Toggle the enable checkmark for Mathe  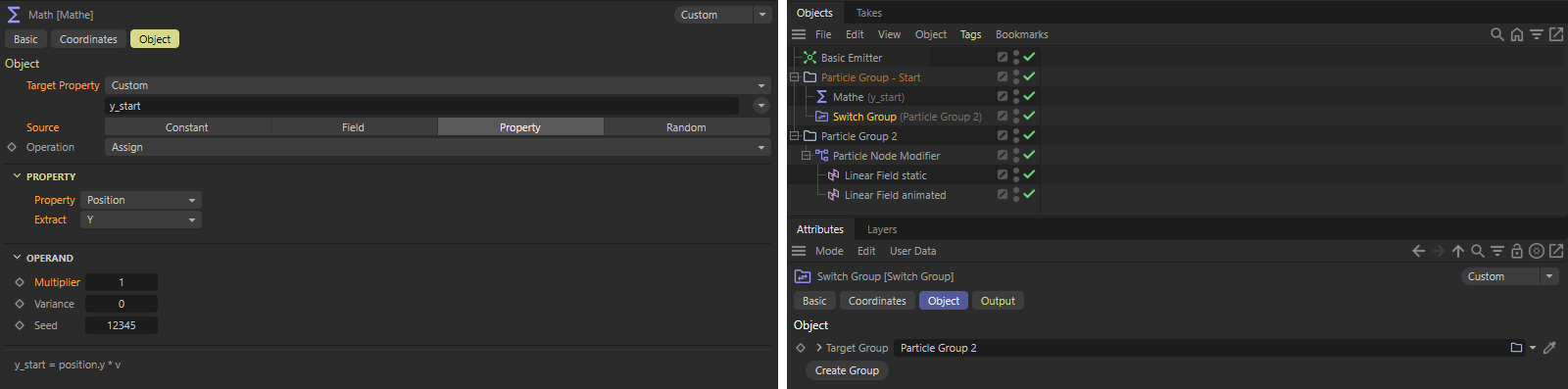coord(1029,96)
